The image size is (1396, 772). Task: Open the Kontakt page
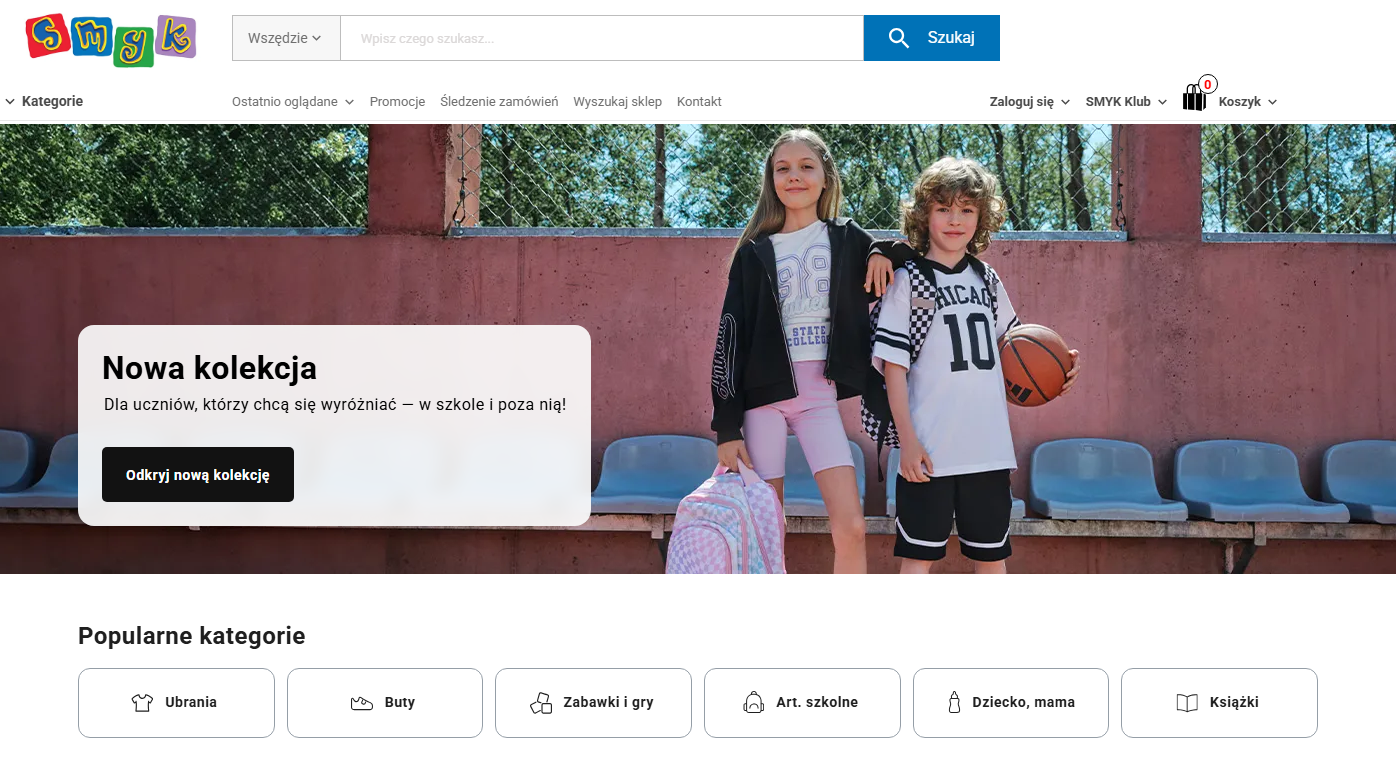[x=699, y=102]
